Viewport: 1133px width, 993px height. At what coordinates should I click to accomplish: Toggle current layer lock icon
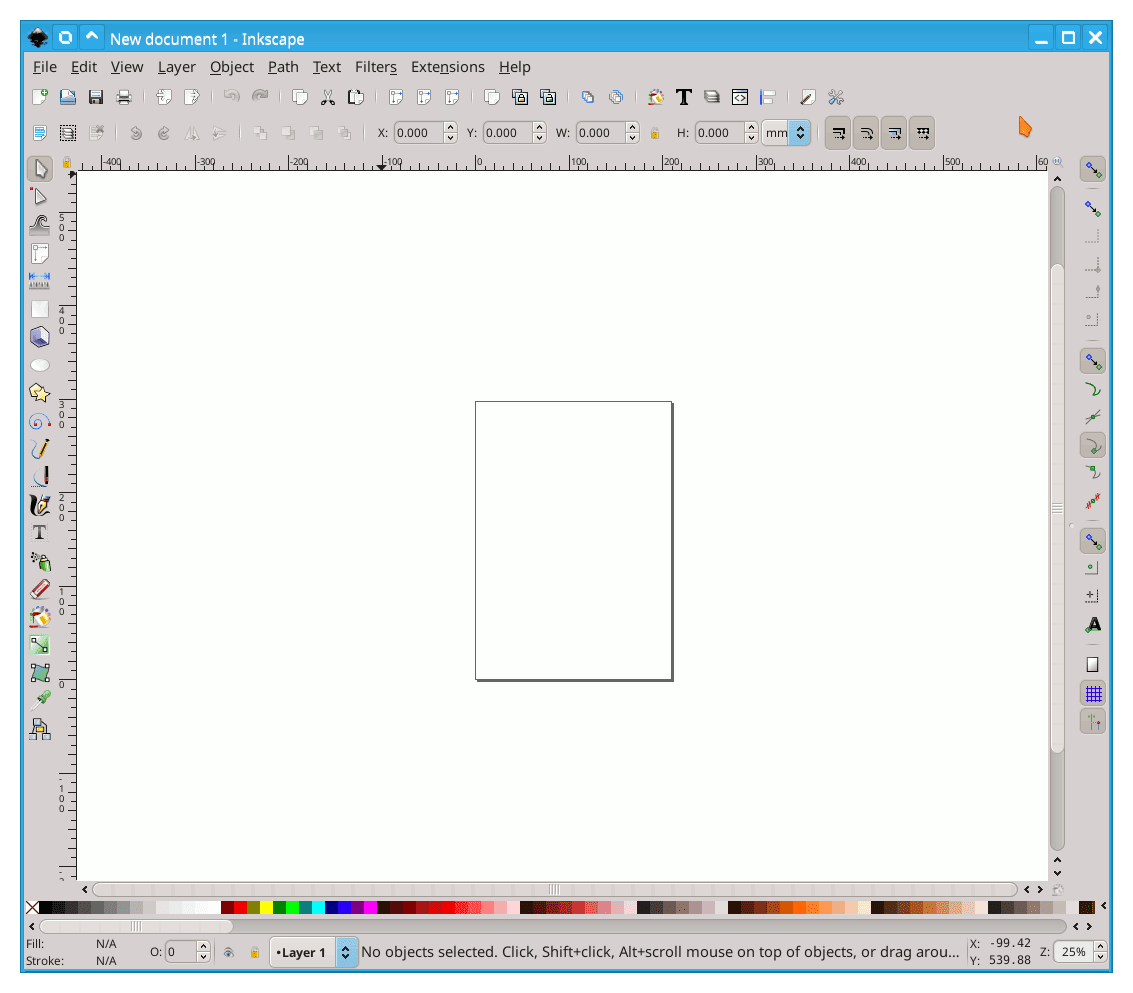254,953
